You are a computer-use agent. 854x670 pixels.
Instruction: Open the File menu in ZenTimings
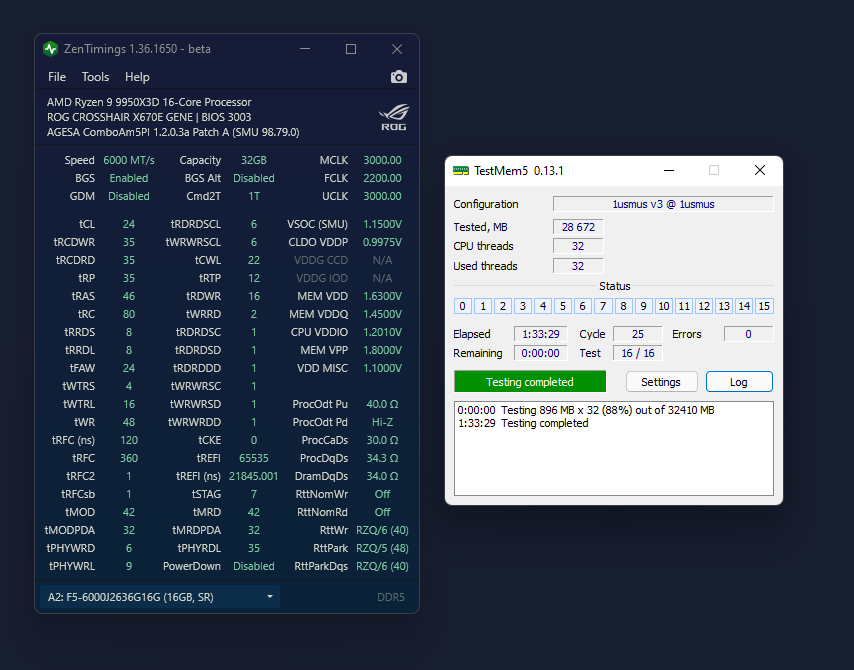(x=57, y=77)
